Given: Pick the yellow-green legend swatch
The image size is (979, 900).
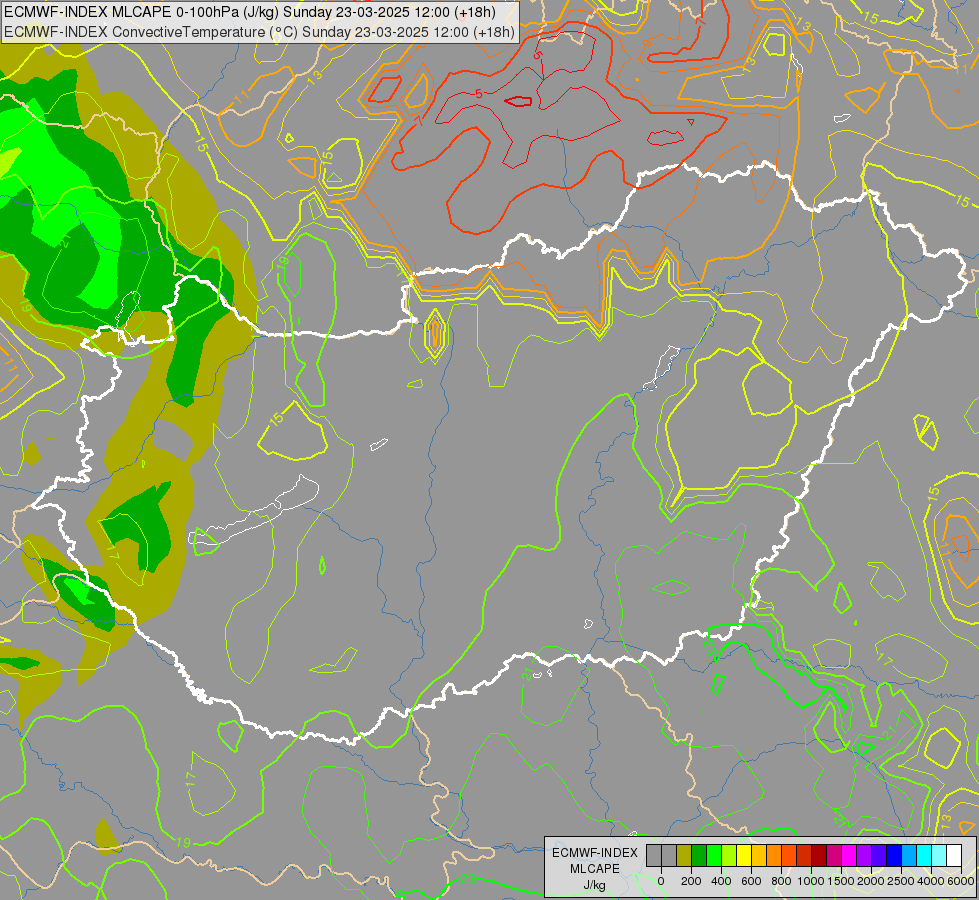Looking at the screenshot, I should pos(729,855).
